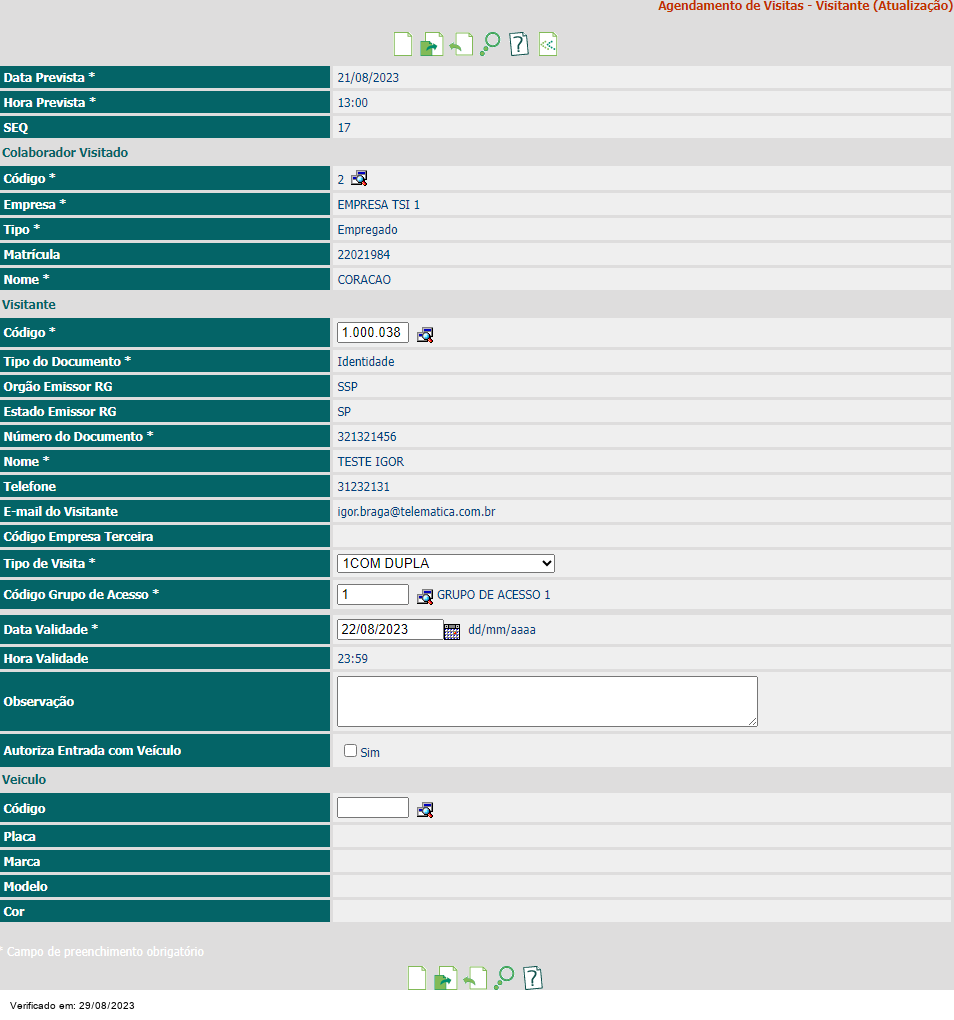Click the Orgão Emissor RG value SSP
The image size is (954, 1020).
coord(347,386)
